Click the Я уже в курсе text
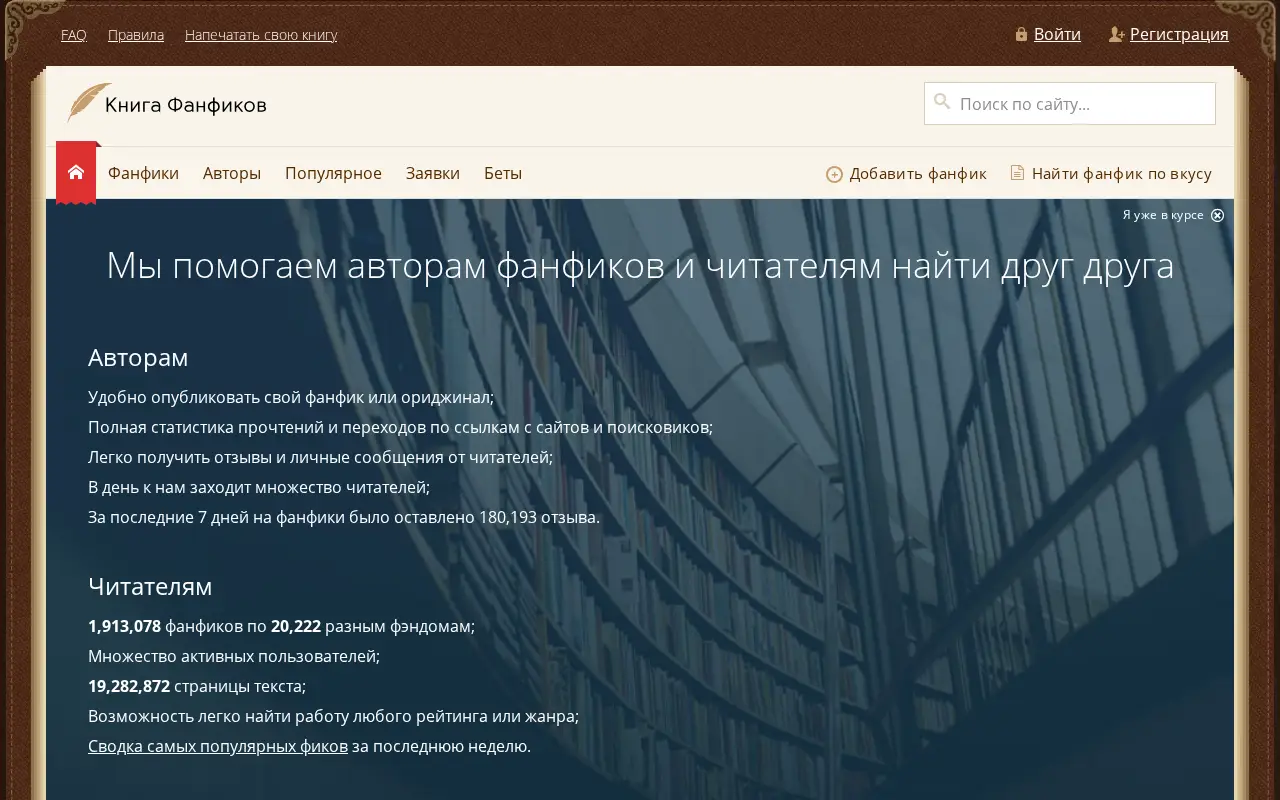This screenshot has height=800, width=1280. click(x=1163, y=215)
